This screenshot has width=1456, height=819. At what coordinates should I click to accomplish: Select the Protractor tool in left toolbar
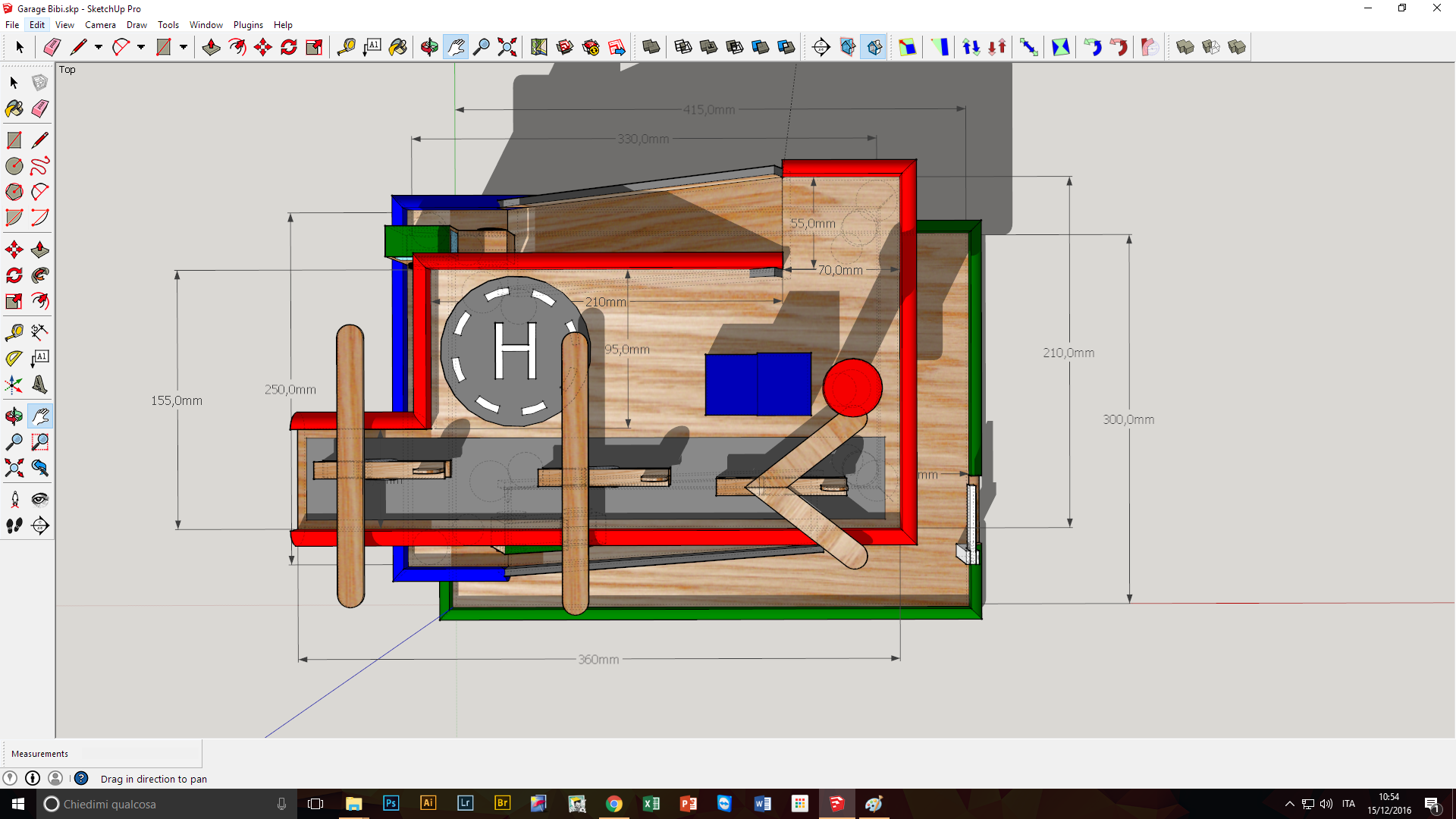pos(14,358)
